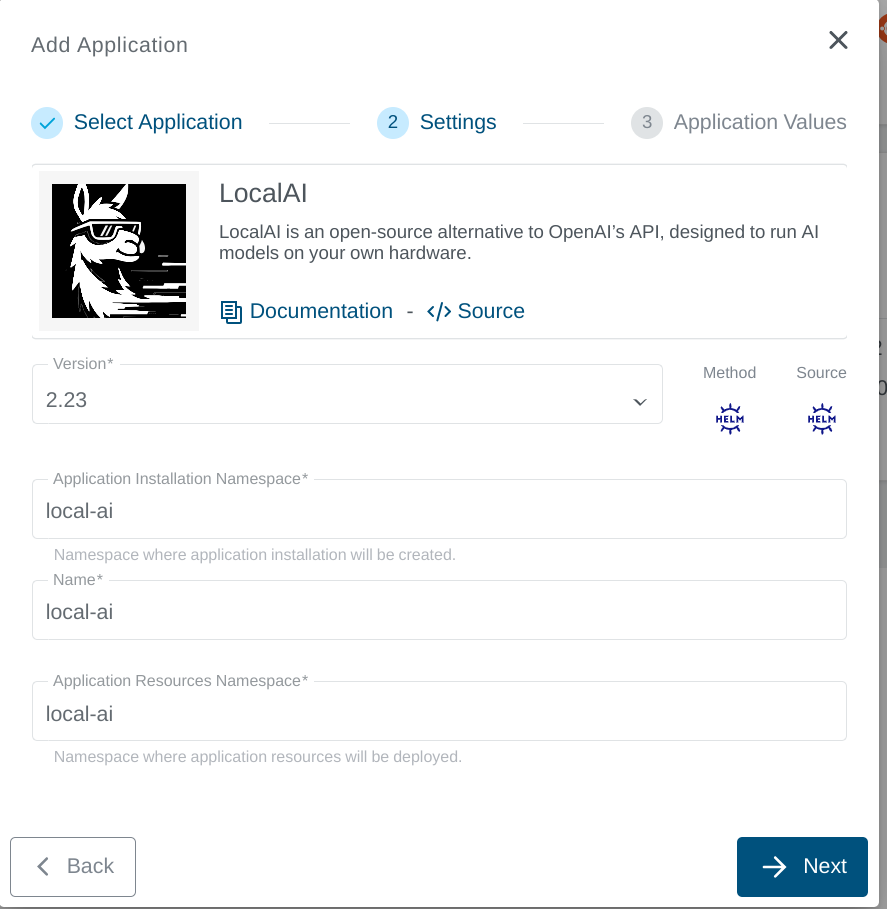Screen dimensions: 887x909
Task: Click the </> Source code icon
Action: pos(441,311)
